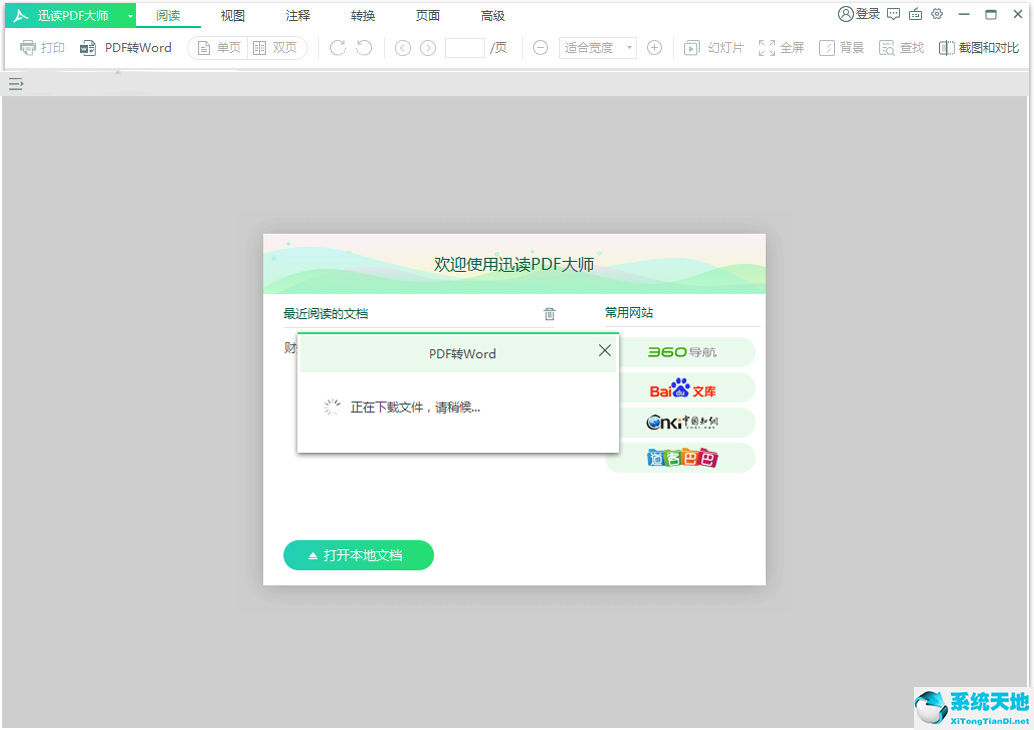1034x730 pixels.
Task: Change reading 背景 background
Action: pos(841,47)
